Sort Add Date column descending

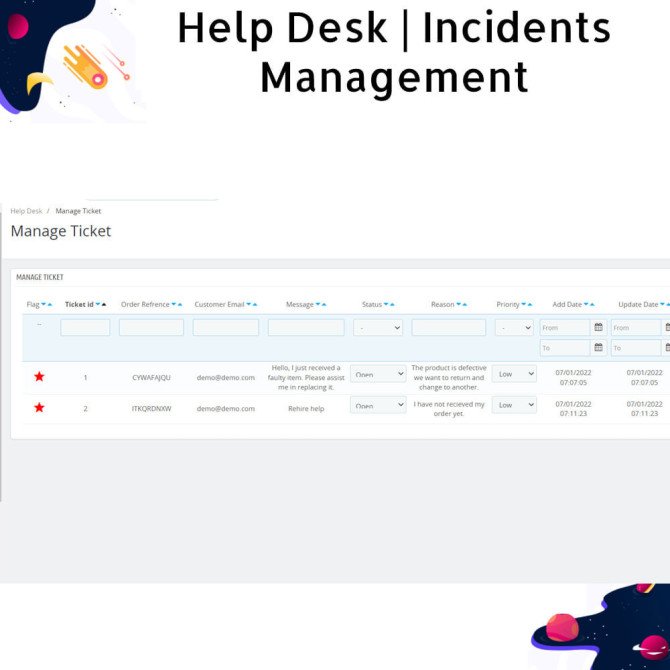(x=586, y=304)
